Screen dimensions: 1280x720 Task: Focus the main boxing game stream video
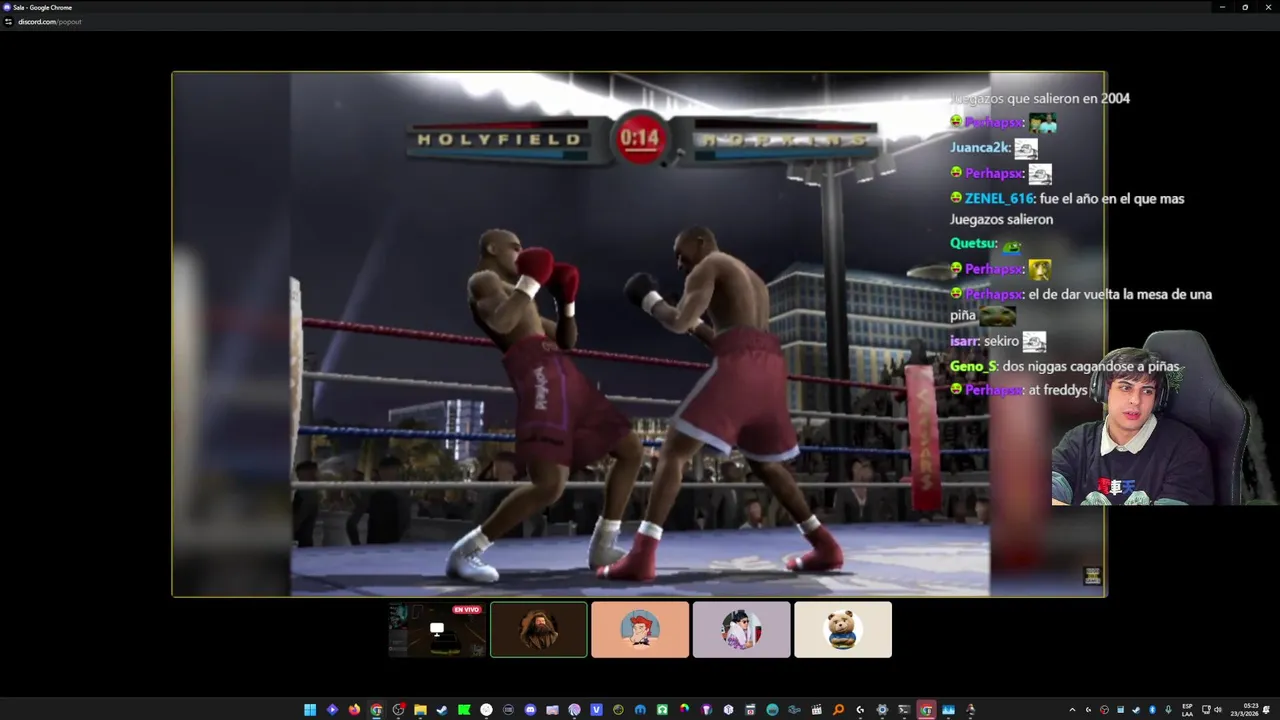point(639,334)
